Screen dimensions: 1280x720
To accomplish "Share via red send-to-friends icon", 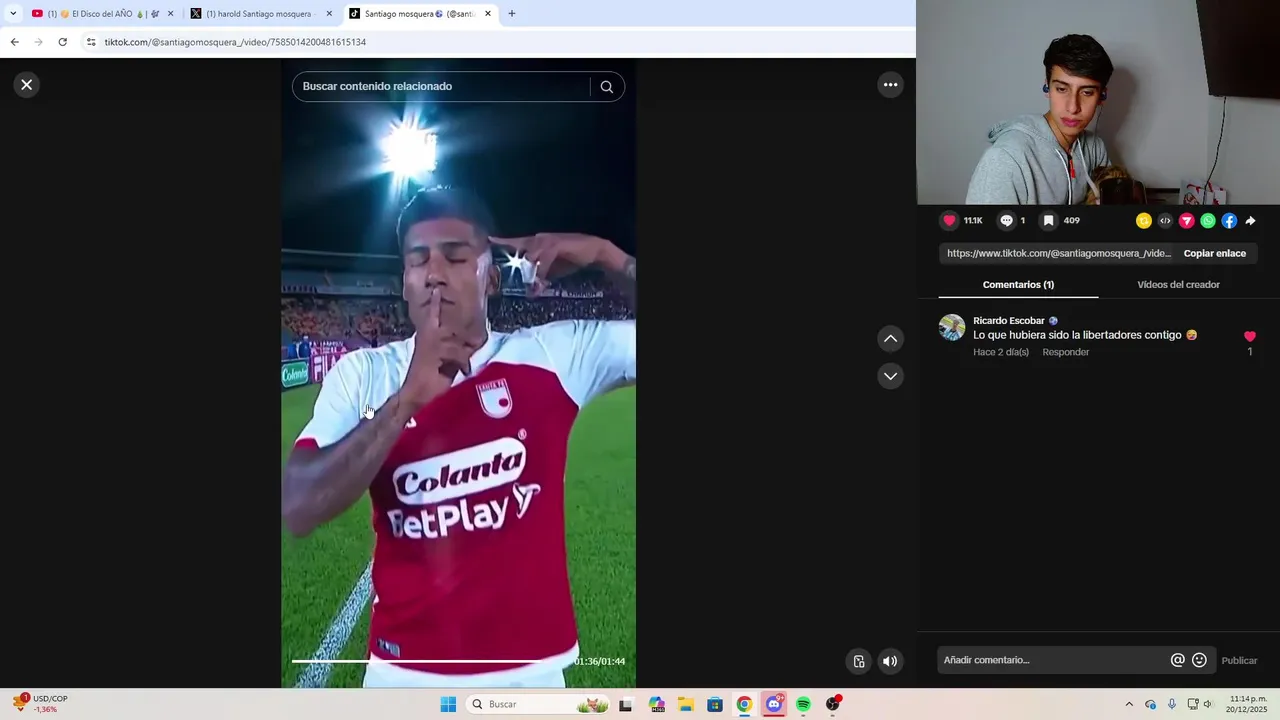I will point(1187,221).
